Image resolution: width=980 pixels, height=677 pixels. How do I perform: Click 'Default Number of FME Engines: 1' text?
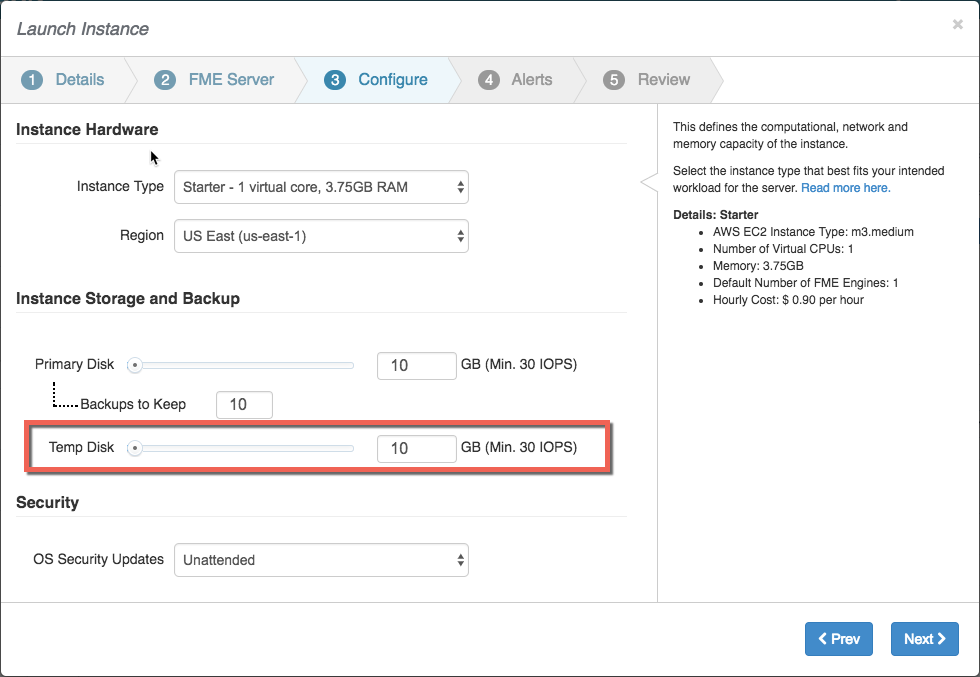[x=806, y=283]
